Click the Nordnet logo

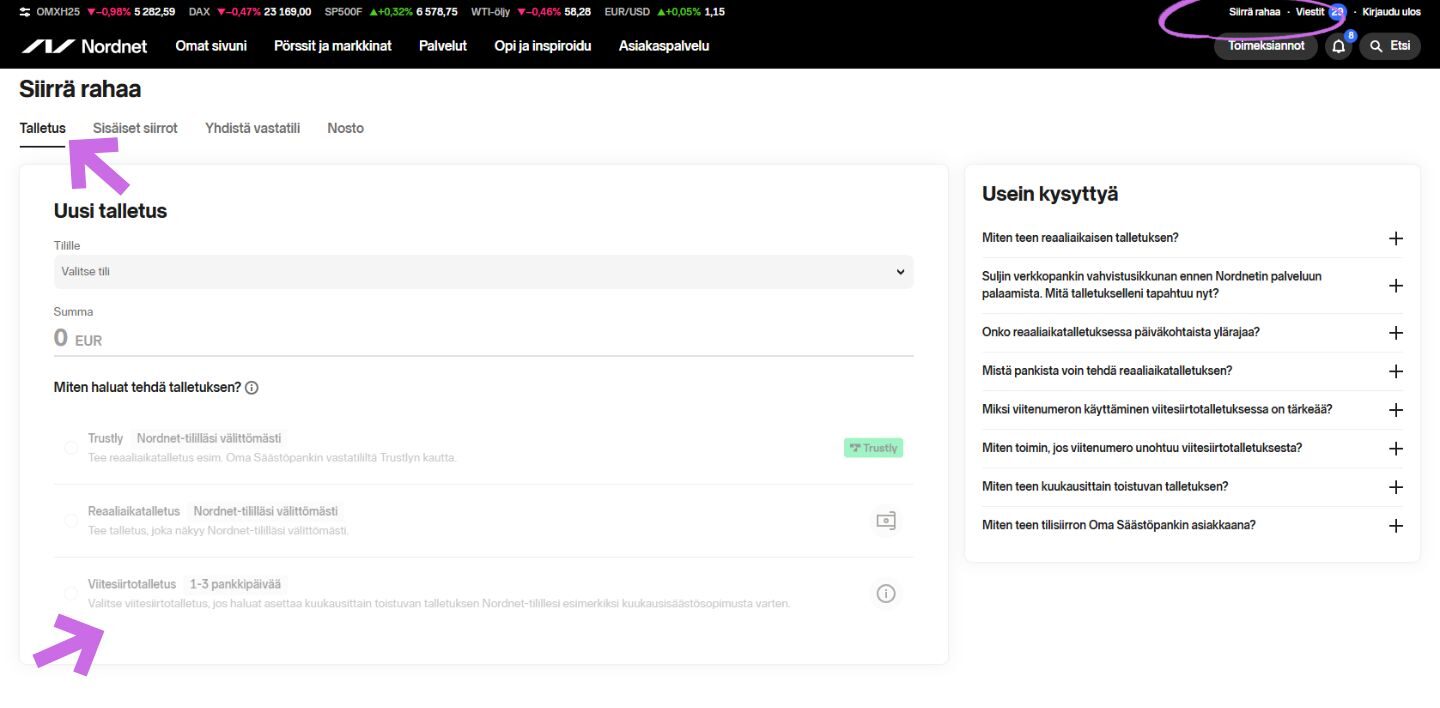(x=84, y=46)
